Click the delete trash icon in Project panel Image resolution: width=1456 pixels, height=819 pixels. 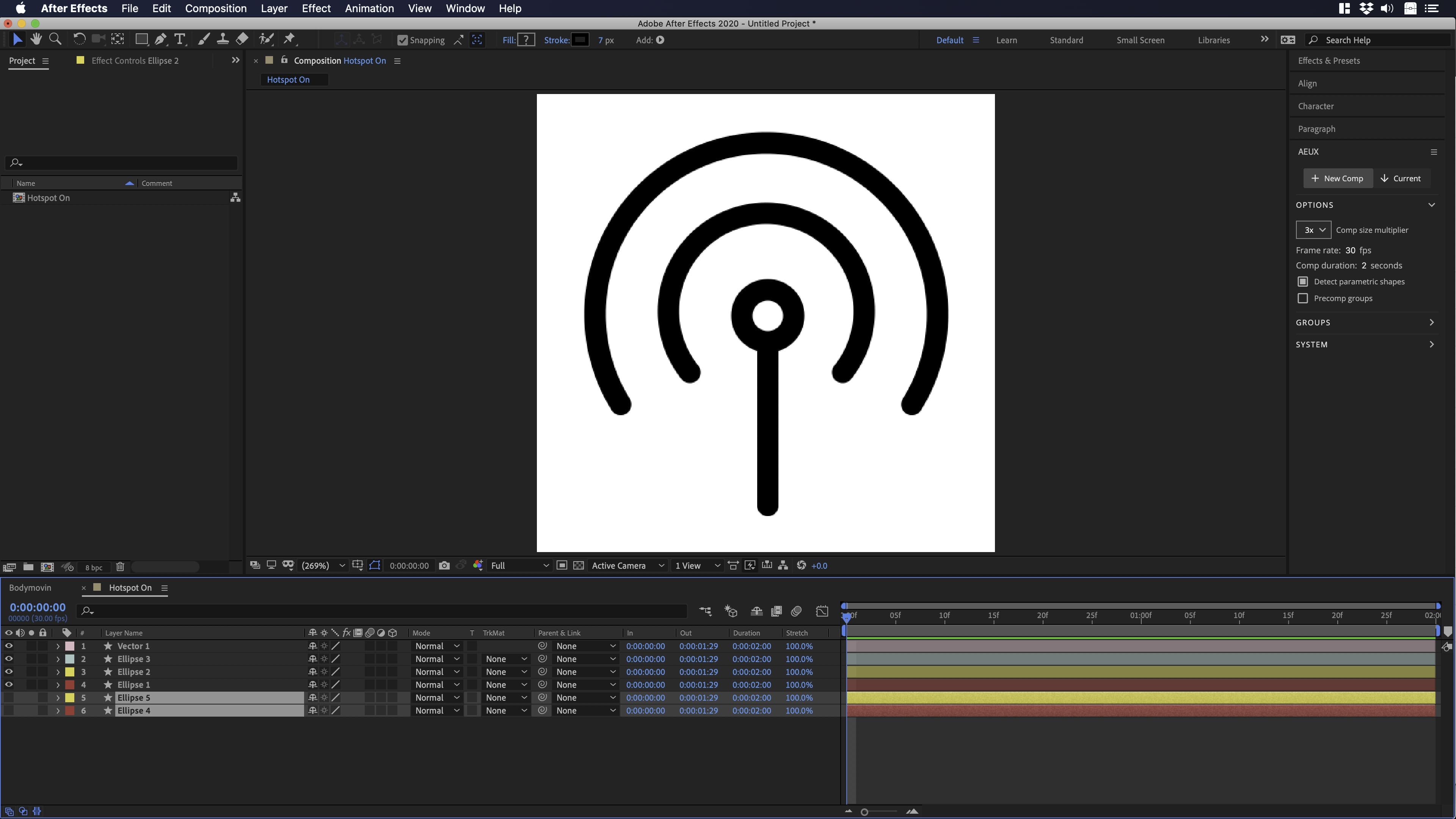120,567
